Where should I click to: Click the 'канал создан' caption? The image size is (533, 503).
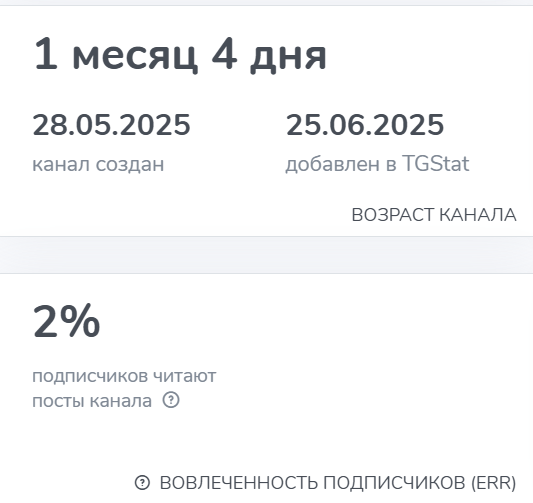pos(98,164)
